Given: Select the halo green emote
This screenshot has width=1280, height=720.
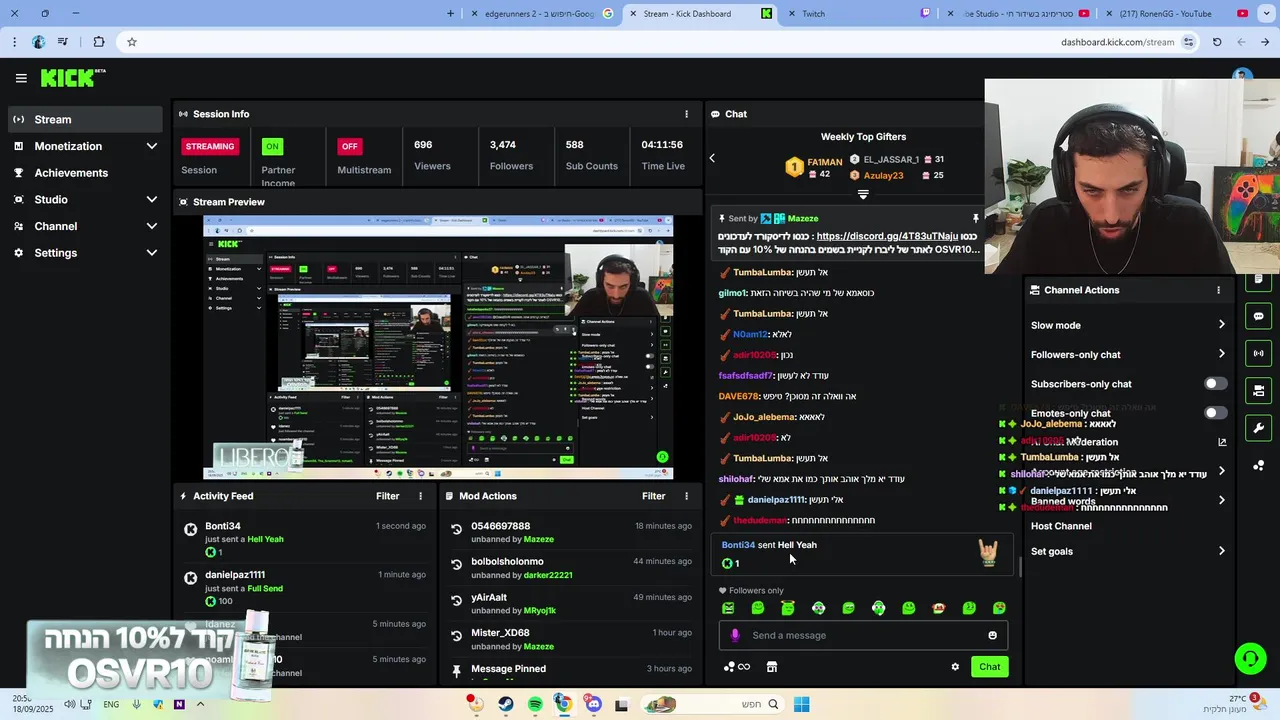Looking at the screenshot, I should [x=788, y=608].
